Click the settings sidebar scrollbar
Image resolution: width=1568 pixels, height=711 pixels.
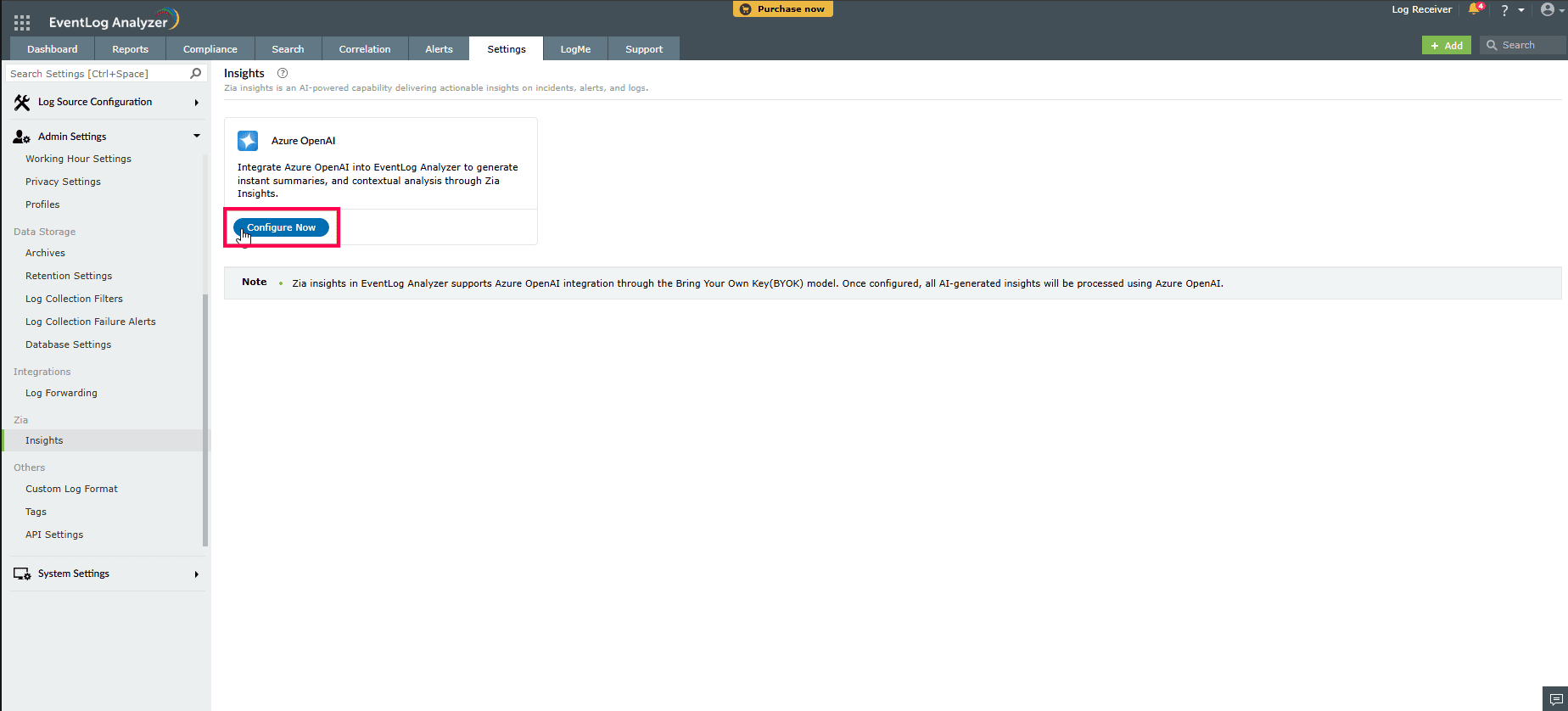[205, 420]
